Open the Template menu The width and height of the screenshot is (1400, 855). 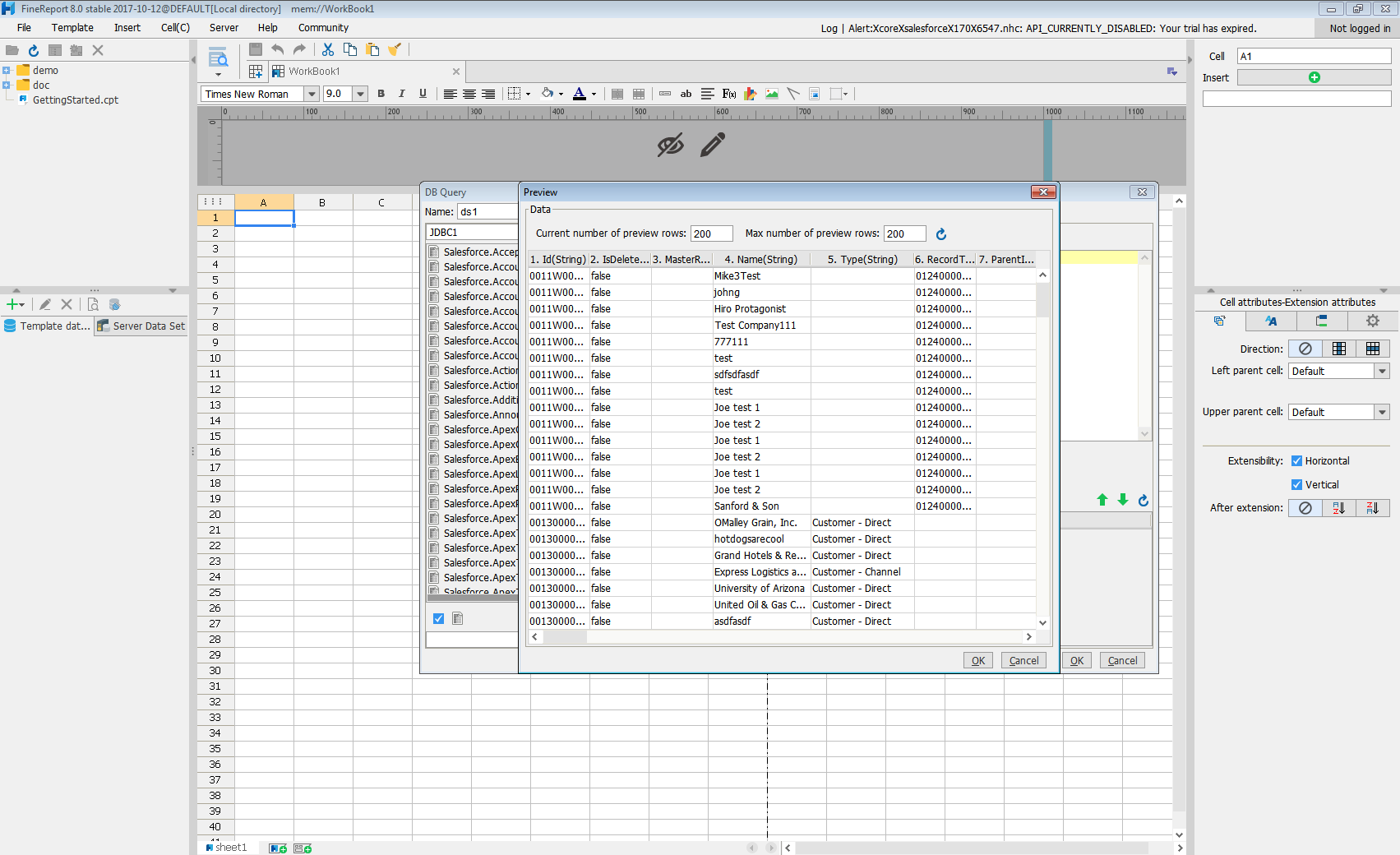coord(72,28)
